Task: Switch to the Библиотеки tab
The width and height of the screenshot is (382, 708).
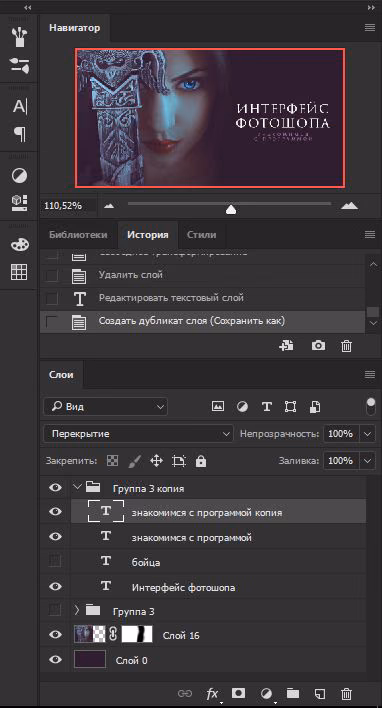Action: [78, 235]
